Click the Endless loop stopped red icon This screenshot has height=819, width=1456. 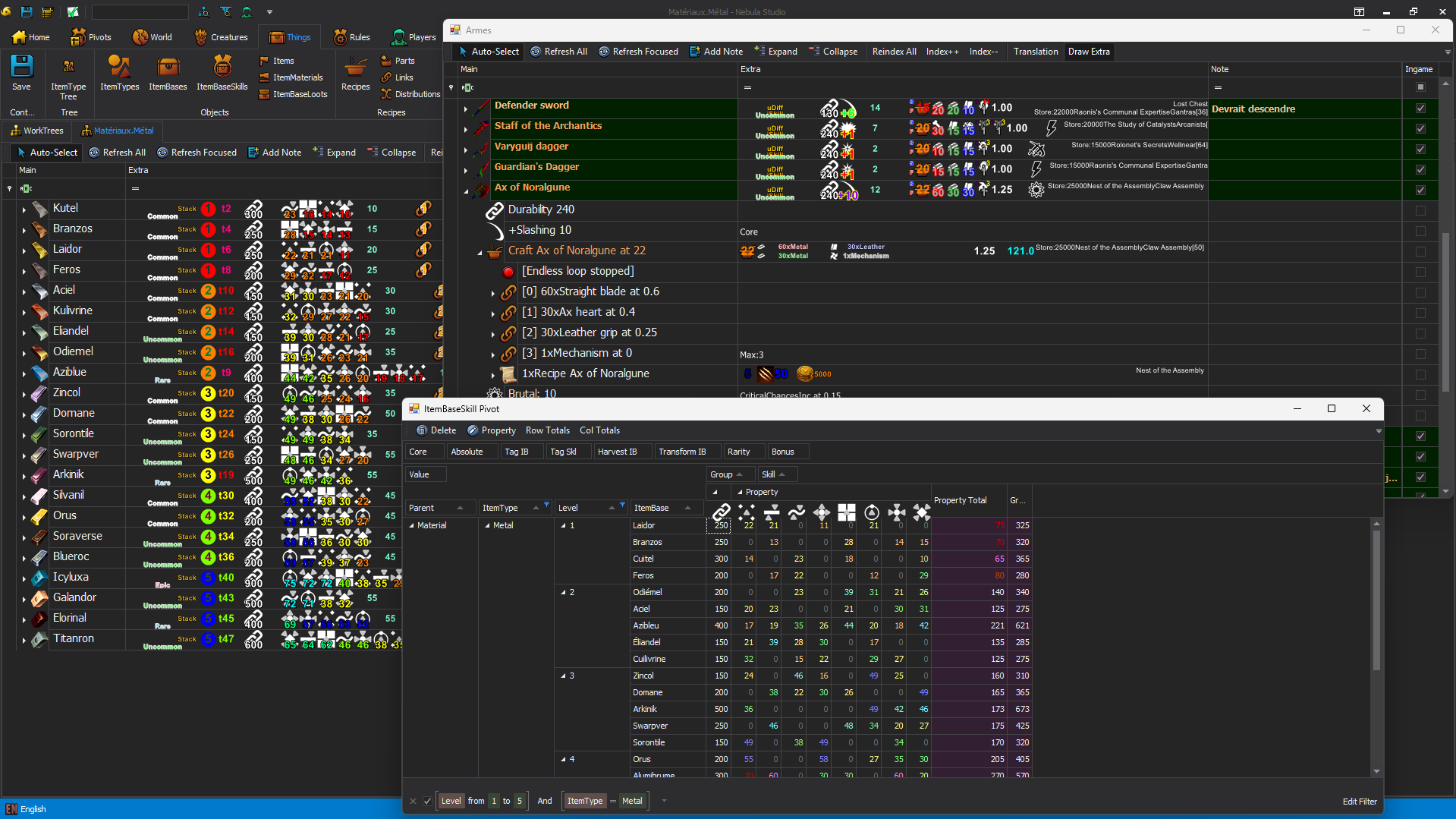point(508,272)
